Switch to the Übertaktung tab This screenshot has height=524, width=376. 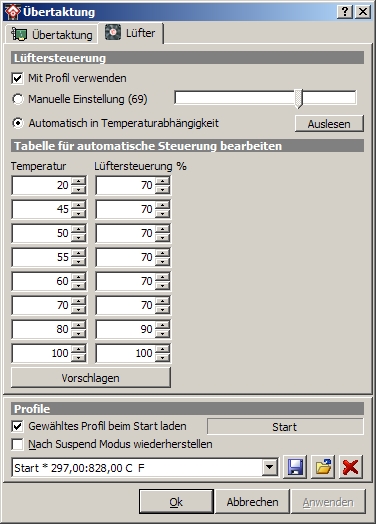(52, 35)
